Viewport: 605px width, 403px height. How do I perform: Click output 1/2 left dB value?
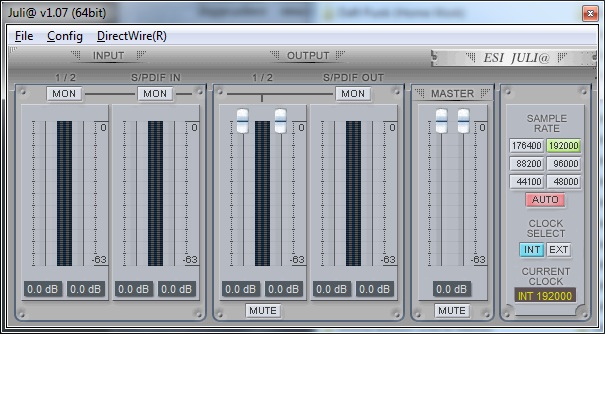[240, 289]
